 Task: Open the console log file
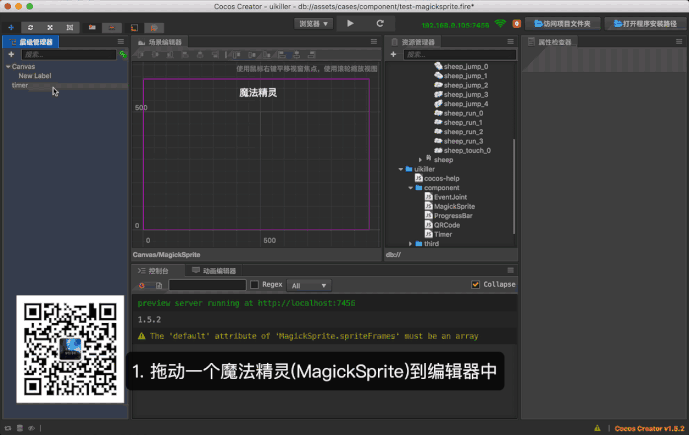point(159,286)
